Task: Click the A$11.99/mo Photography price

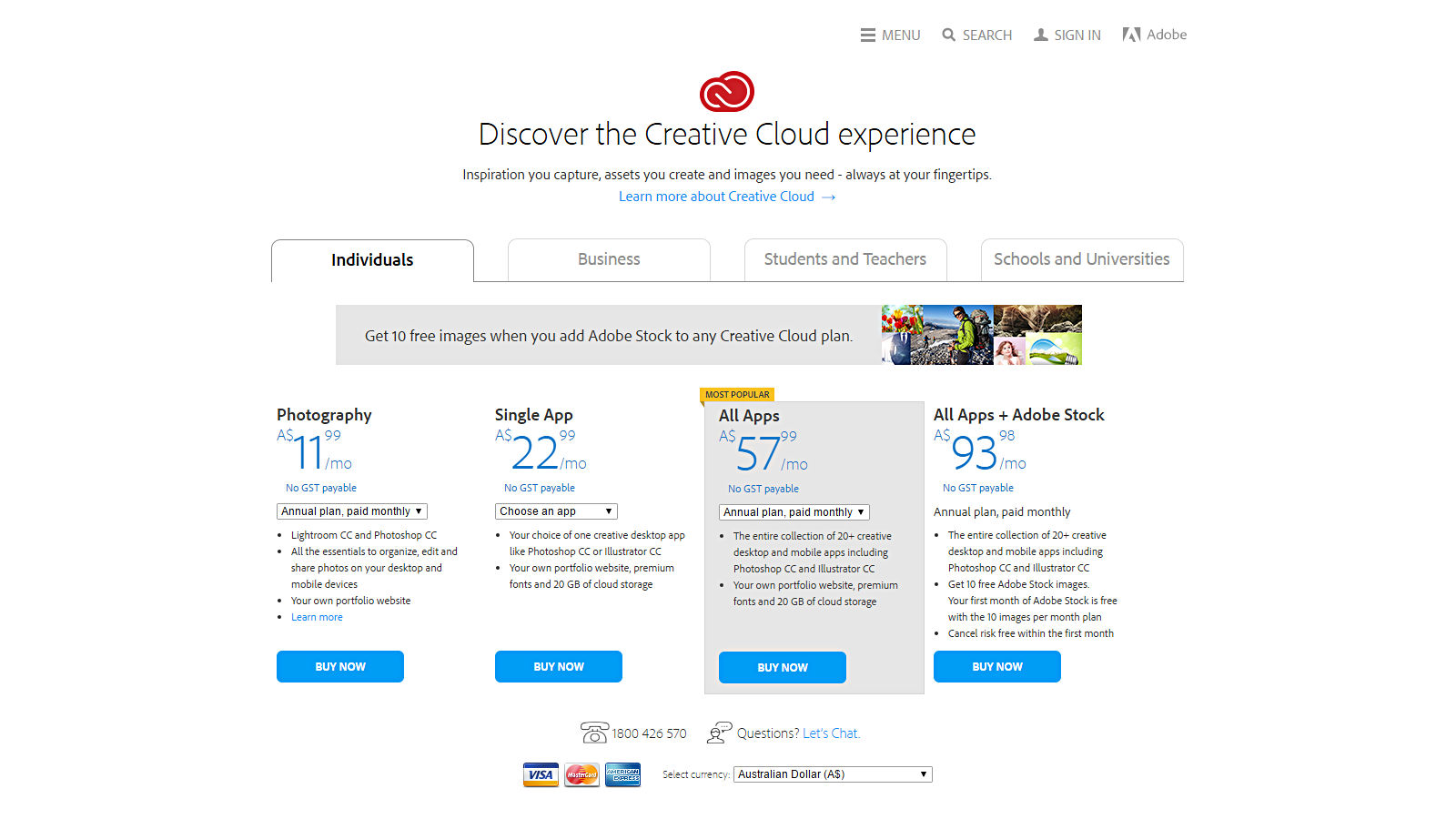Action: pos(314,450)
